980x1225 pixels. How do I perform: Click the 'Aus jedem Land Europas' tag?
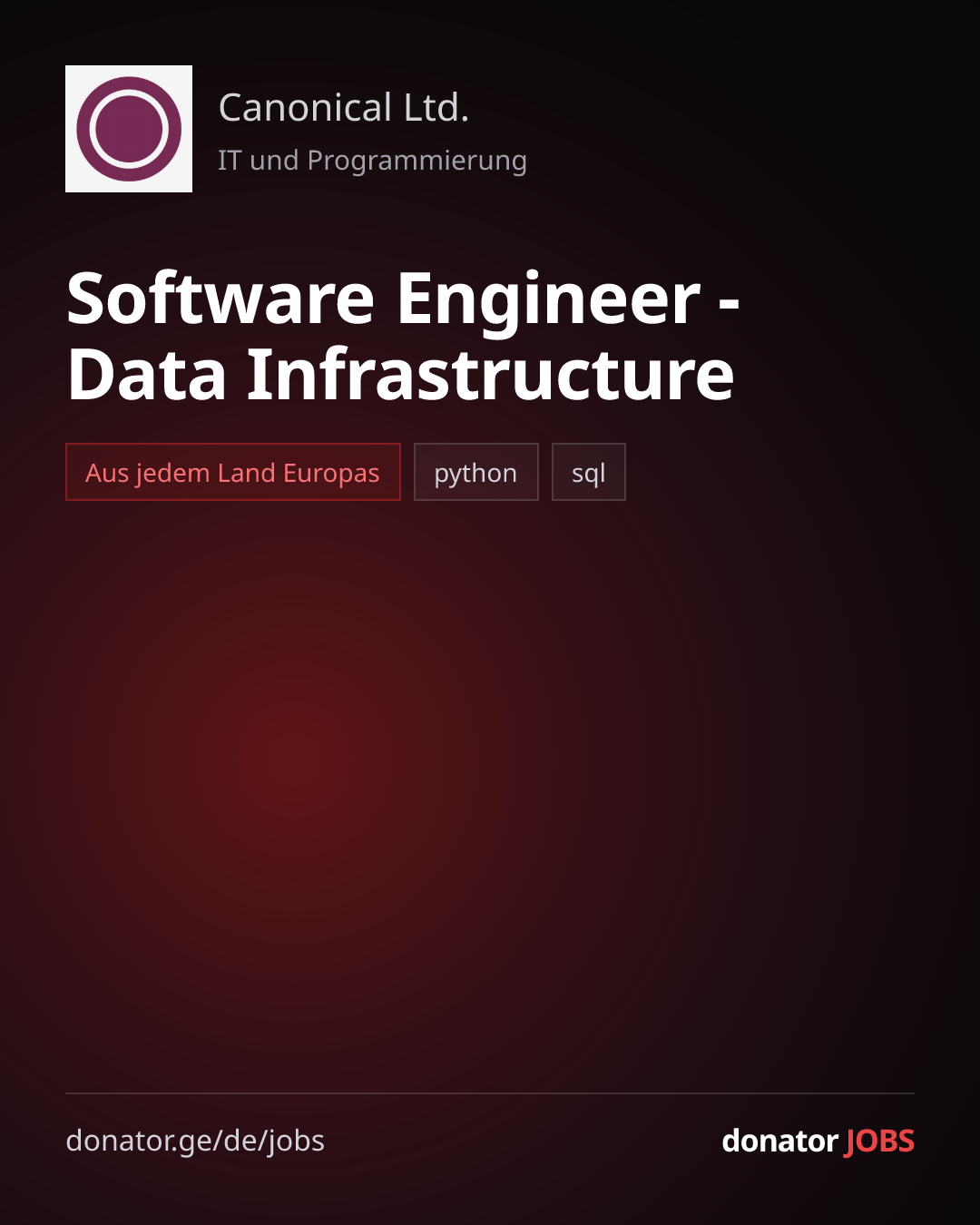coord(233,472)
